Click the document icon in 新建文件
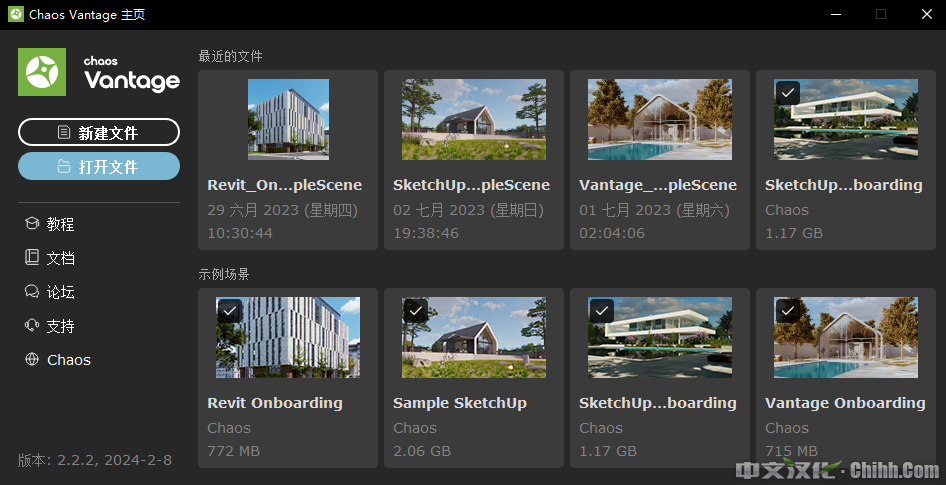 click(x=63, y=132)
